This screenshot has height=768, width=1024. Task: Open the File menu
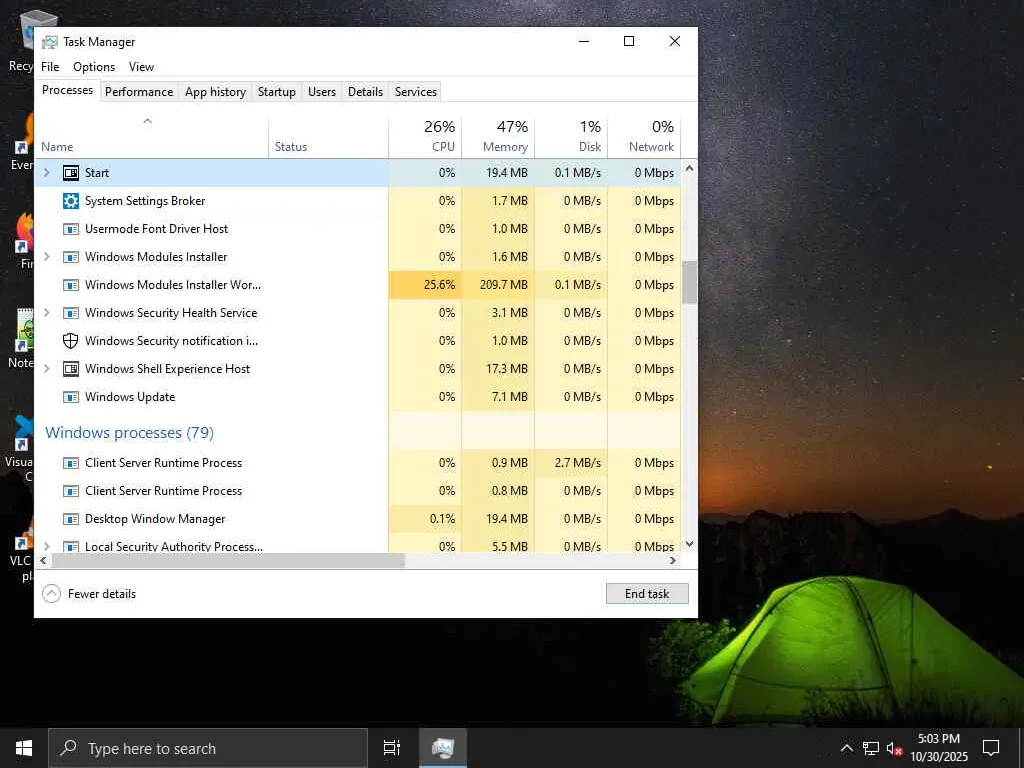pyautogui.click(x=50, y=67)
